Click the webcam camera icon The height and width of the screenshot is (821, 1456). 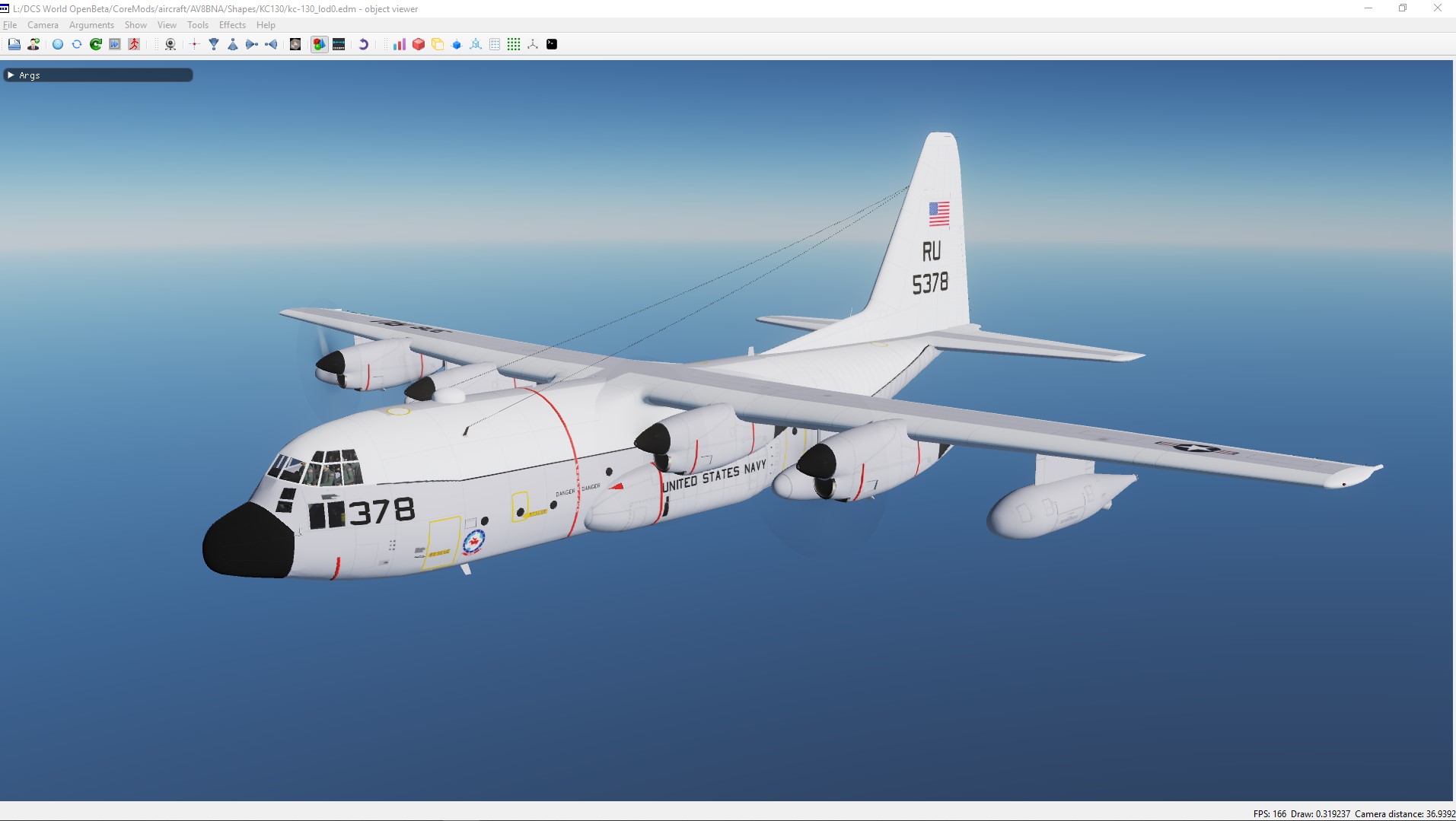pos(170,44)
